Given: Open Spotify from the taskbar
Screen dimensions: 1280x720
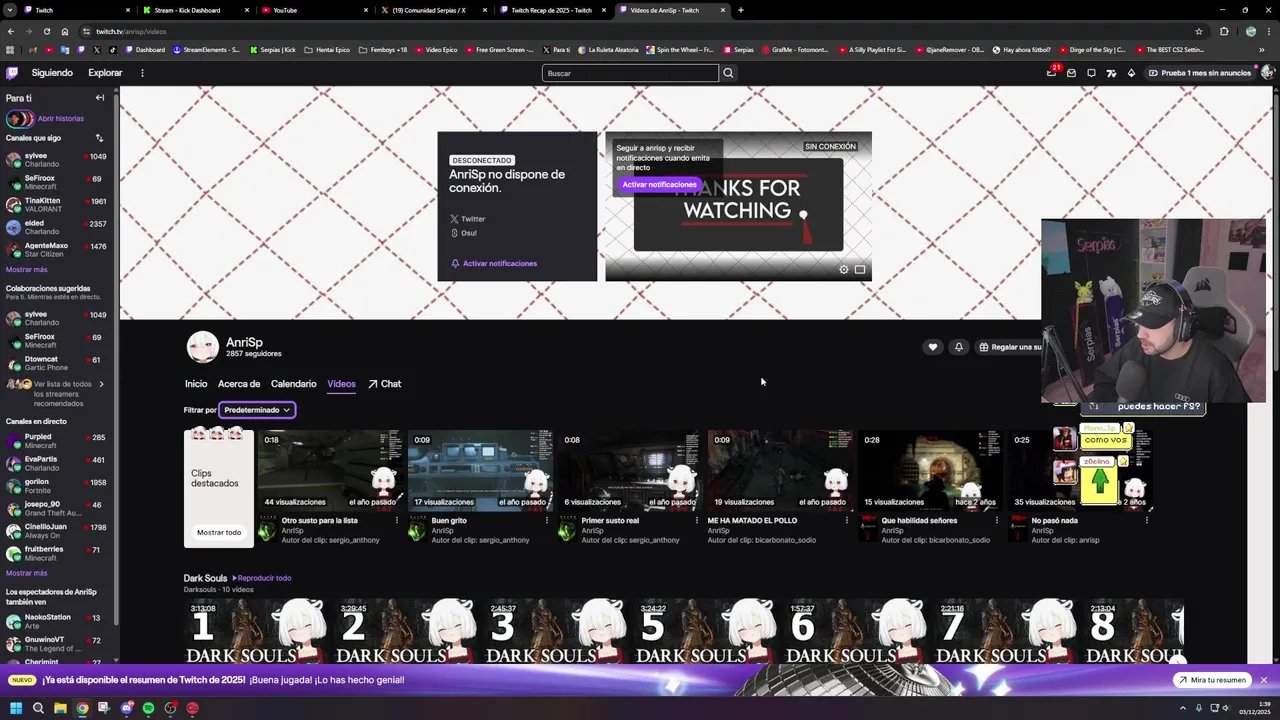Looking at the screenshot, I should click(x=148, y=708).
